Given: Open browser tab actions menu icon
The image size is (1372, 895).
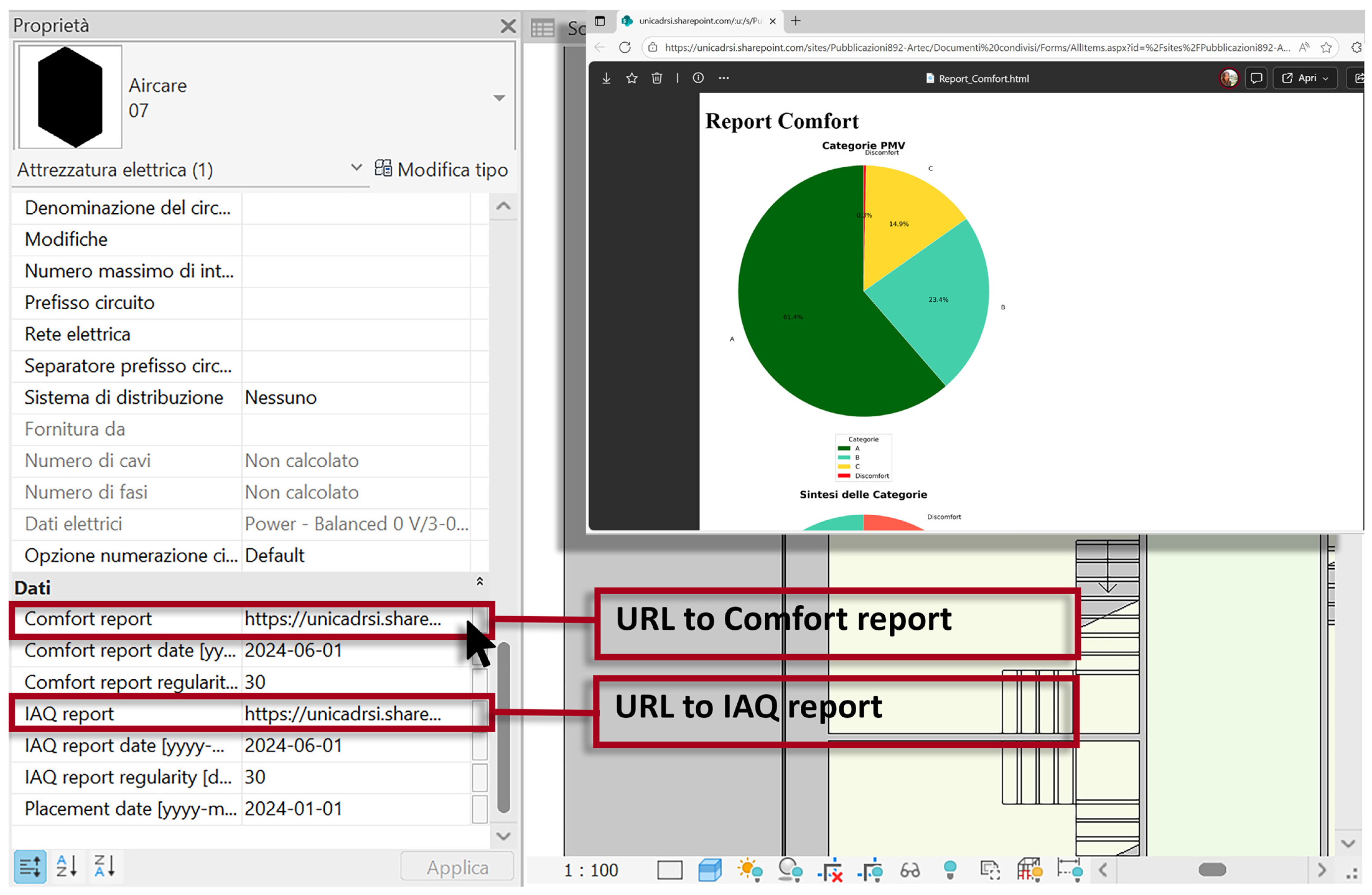Looking at the screenshot, I should [x=600, y=21].
